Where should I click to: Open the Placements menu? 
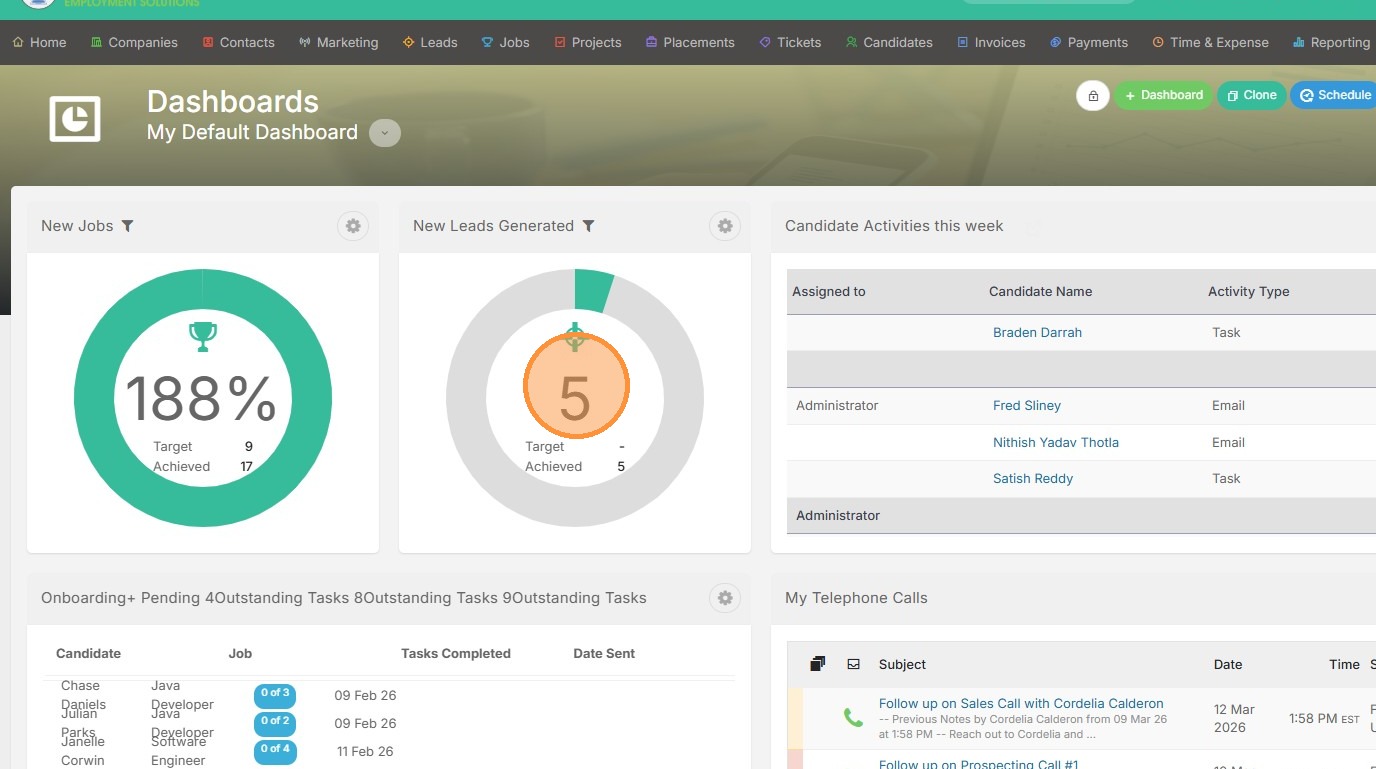pos(690,42)
